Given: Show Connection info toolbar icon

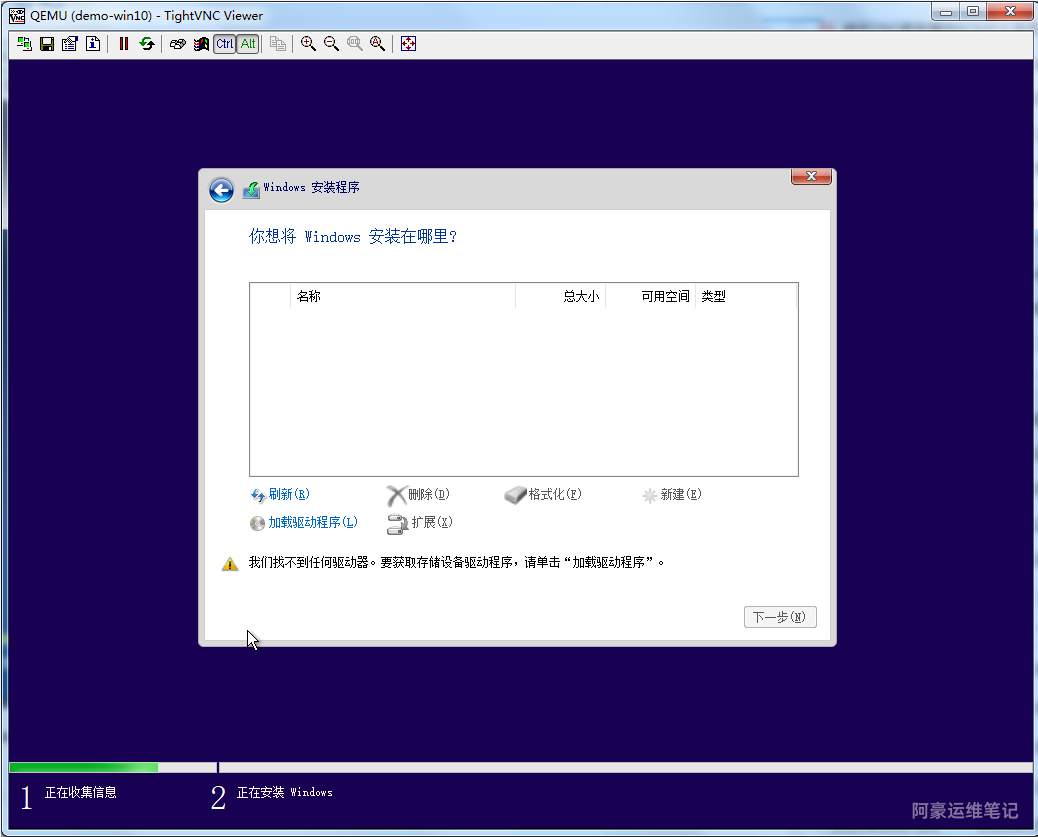Looking at the screenshot, I should (93, 44).
